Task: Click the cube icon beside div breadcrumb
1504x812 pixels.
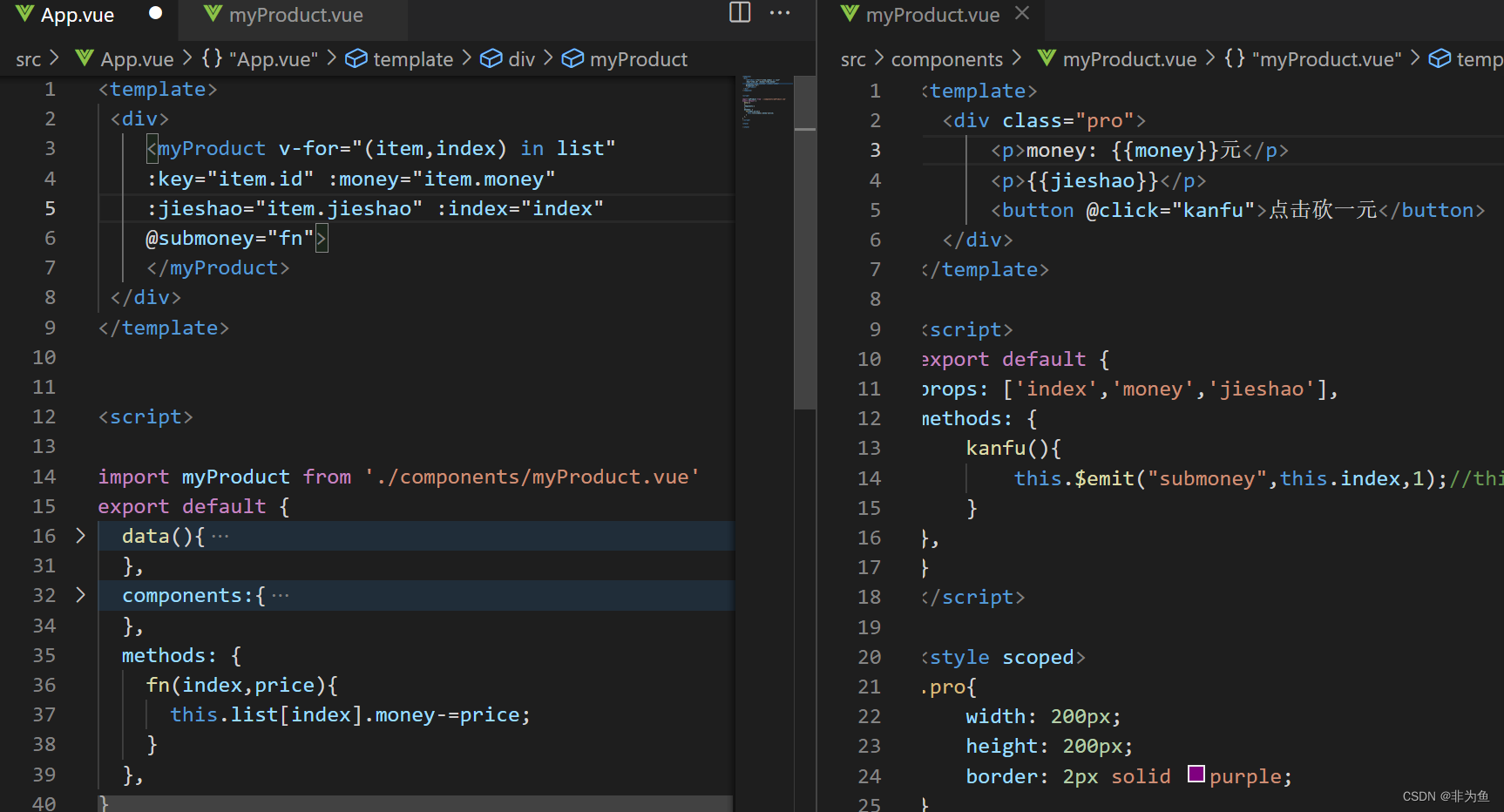Action: pyautogui.click(x=491, y=58)
